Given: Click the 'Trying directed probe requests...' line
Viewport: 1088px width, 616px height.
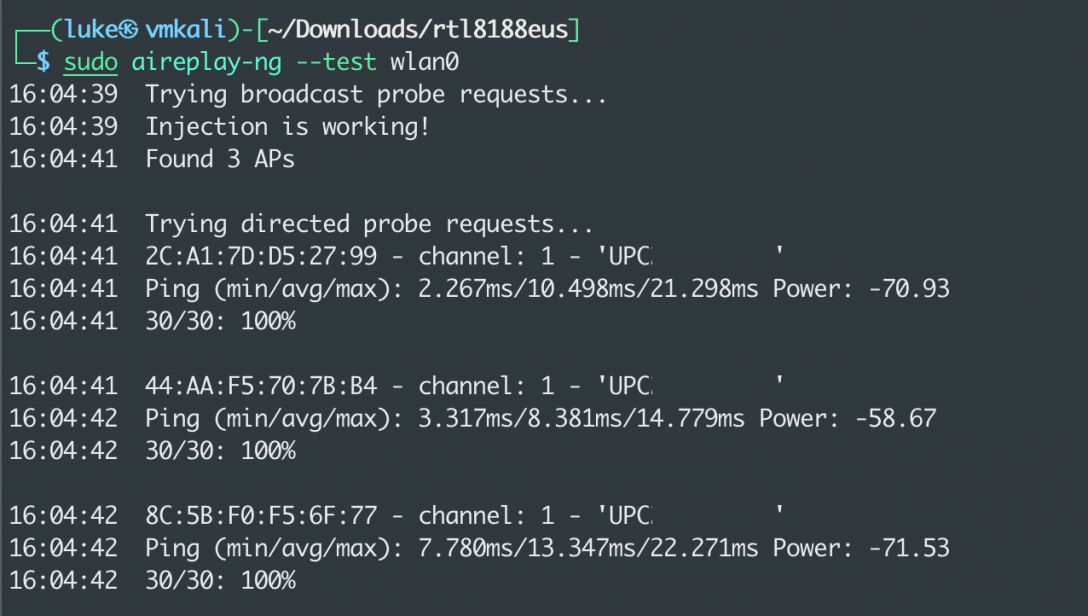Looking at the screenshot, I should click(369, 223).
